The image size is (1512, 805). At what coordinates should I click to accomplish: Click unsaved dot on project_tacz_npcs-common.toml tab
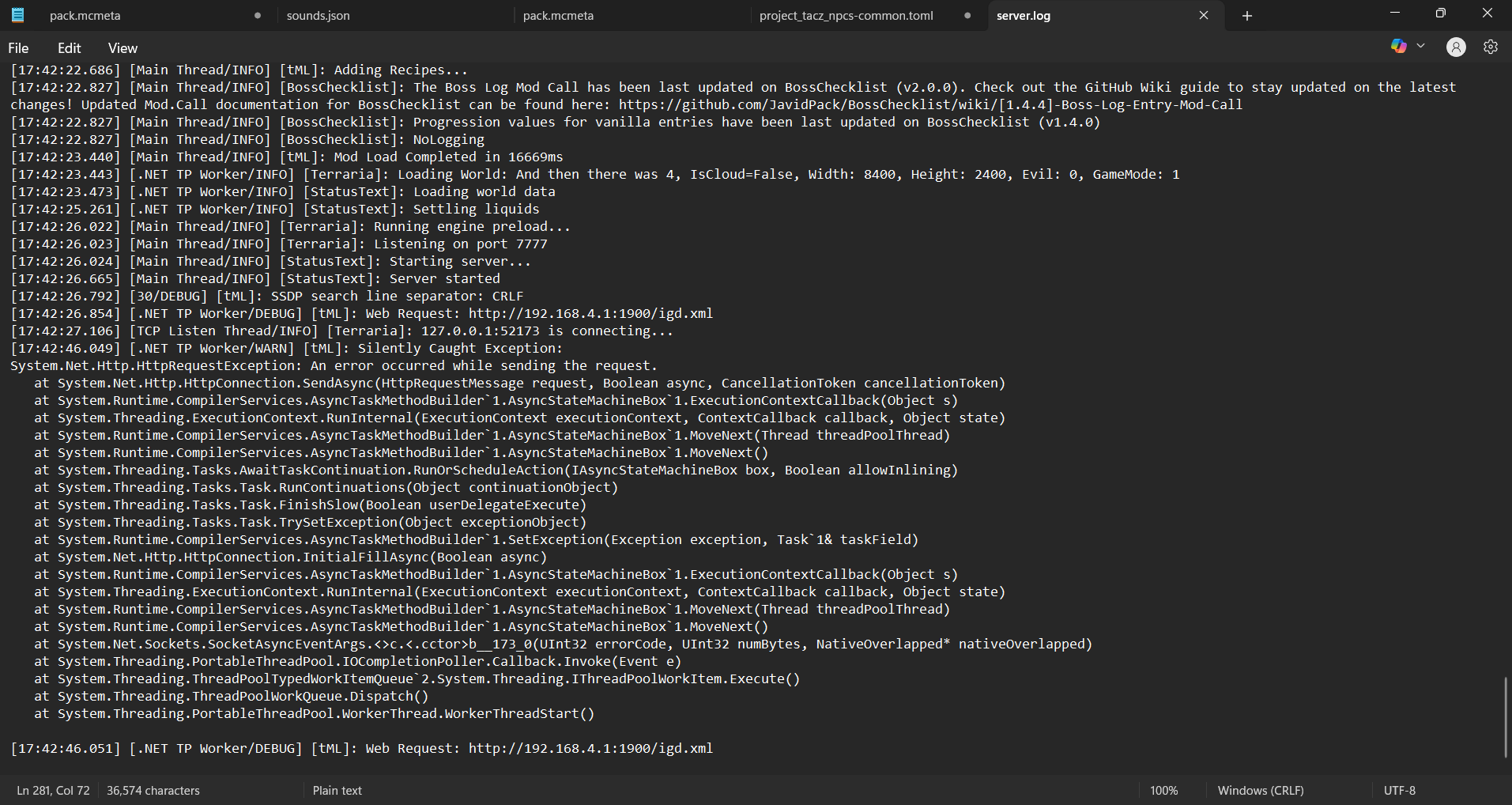(x=967, y=16)
